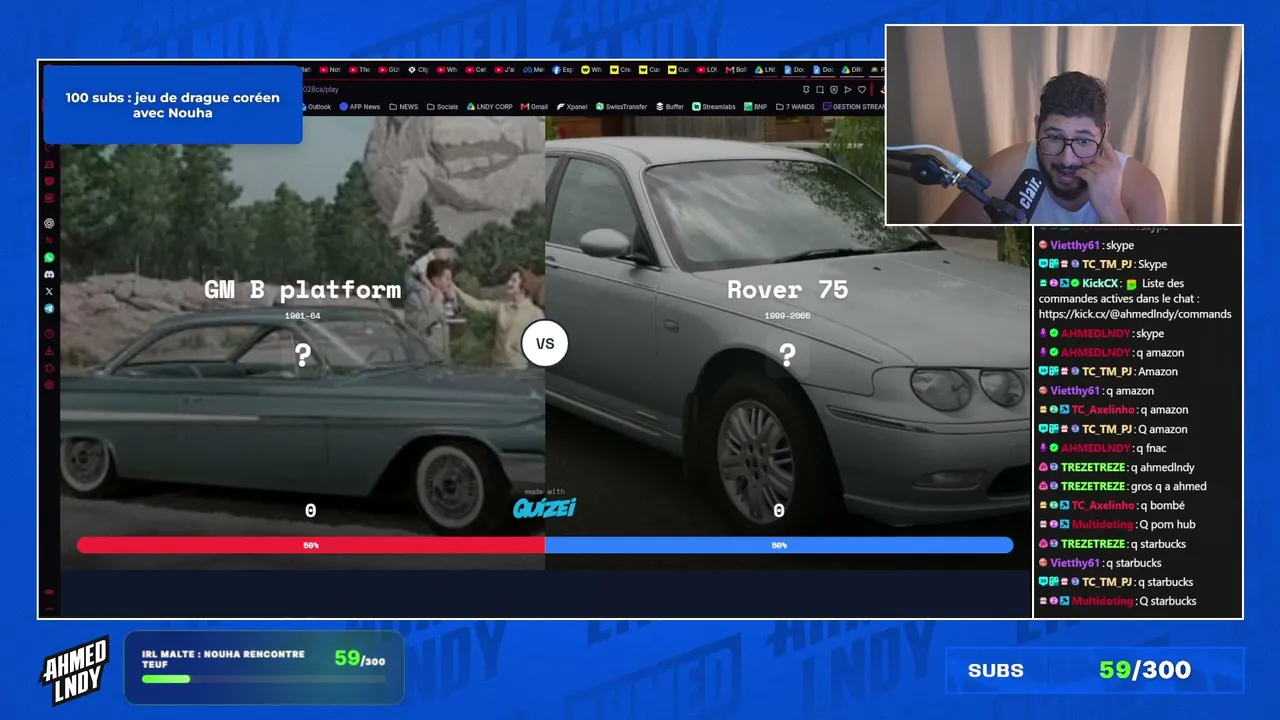Open the 7 WANDS bookmarks folder
The width and height of the screenshot is (1280, 720).
[795, 106]
